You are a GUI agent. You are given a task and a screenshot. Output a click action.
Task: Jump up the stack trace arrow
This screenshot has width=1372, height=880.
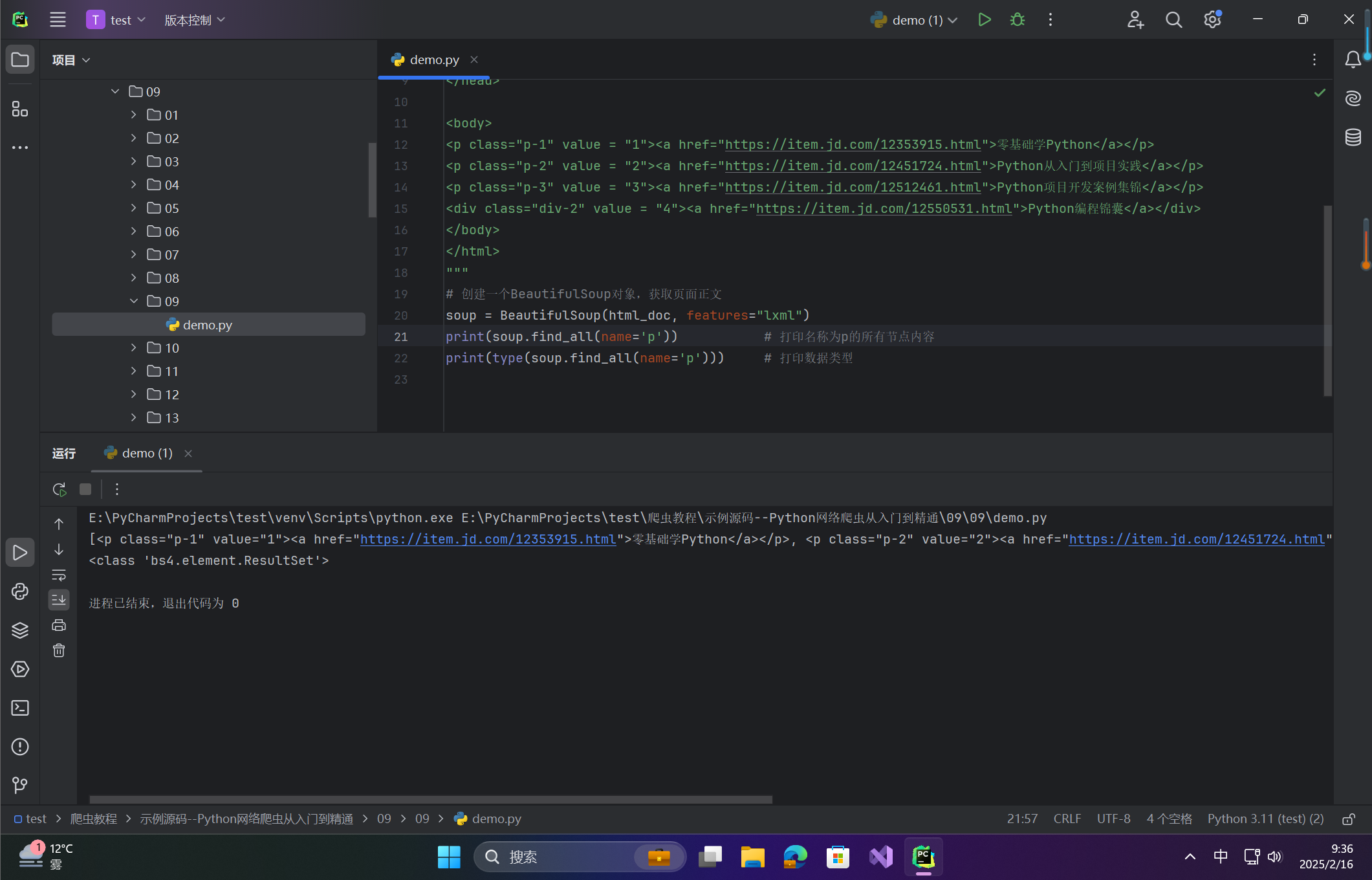click(x=59, y=523)
